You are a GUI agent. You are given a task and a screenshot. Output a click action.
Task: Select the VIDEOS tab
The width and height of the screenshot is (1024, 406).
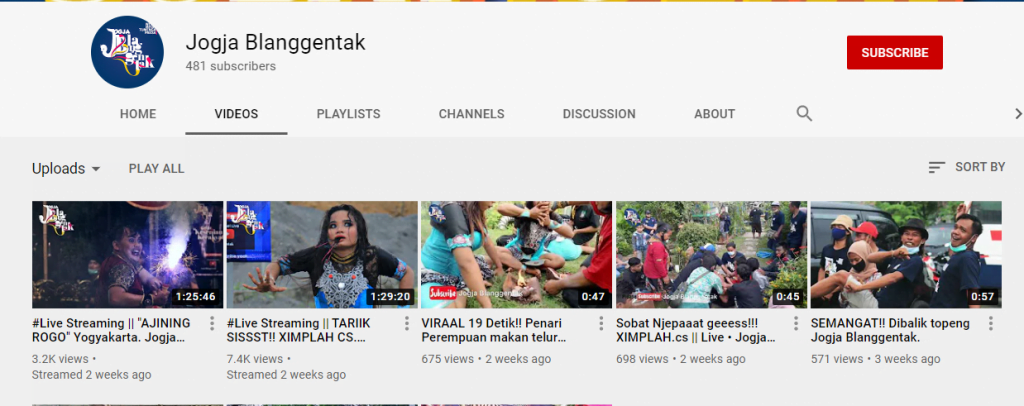pyautogui.click(x=236, y=114)
